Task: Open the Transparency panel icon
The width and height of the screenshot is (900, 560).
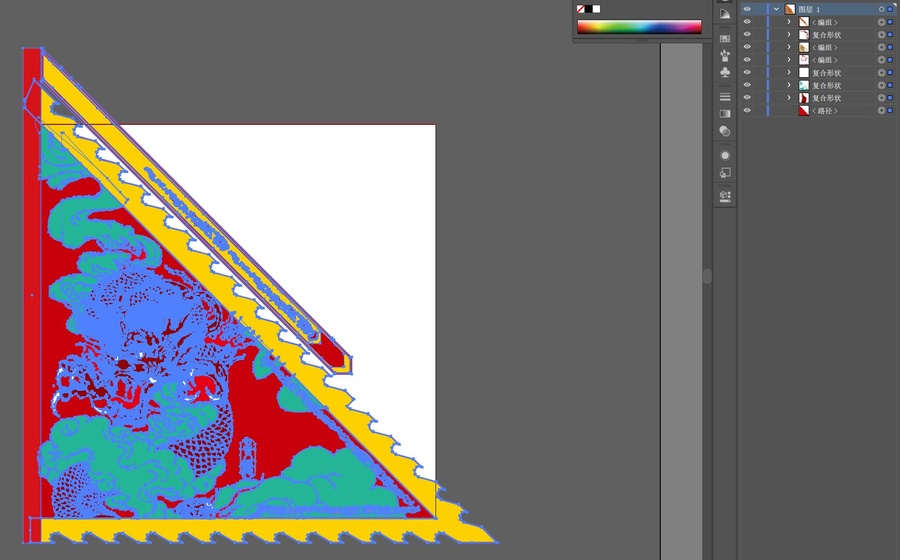Action: pos(725,131)
